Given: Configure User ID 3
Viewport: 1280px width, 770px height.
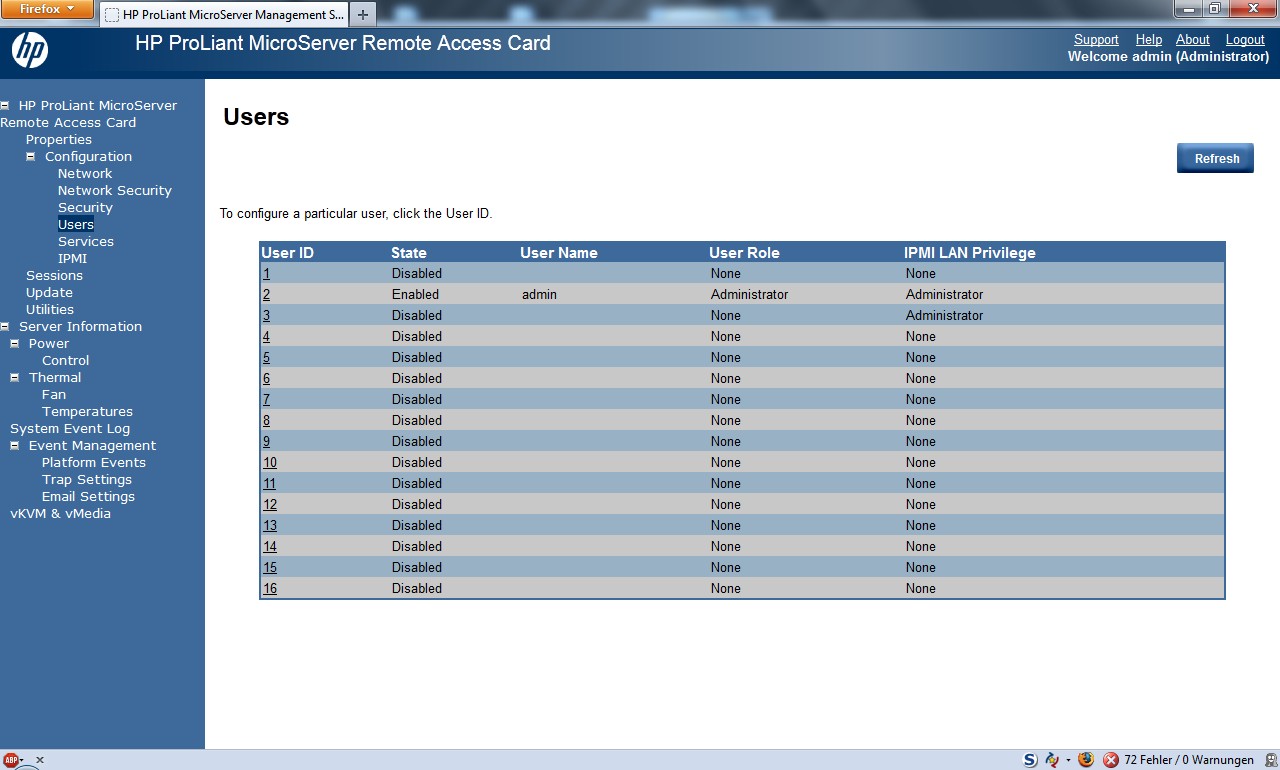Looking at the screenshot, I should click(x=266, y=315).
